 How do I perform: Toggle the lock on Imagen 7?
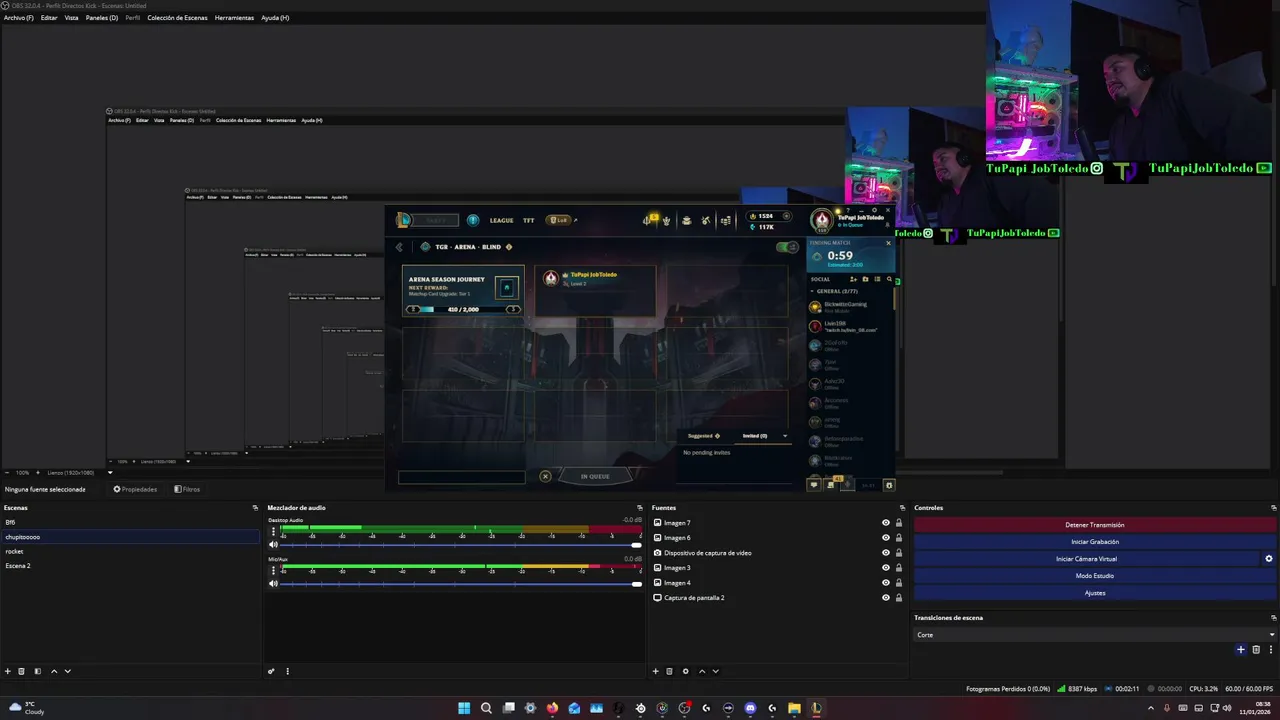click(899, 523)
